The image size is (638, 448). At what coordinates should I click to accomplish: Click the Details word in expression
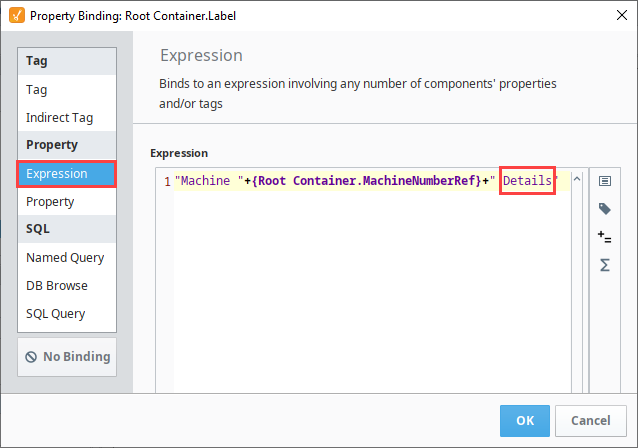coord(527,180)
